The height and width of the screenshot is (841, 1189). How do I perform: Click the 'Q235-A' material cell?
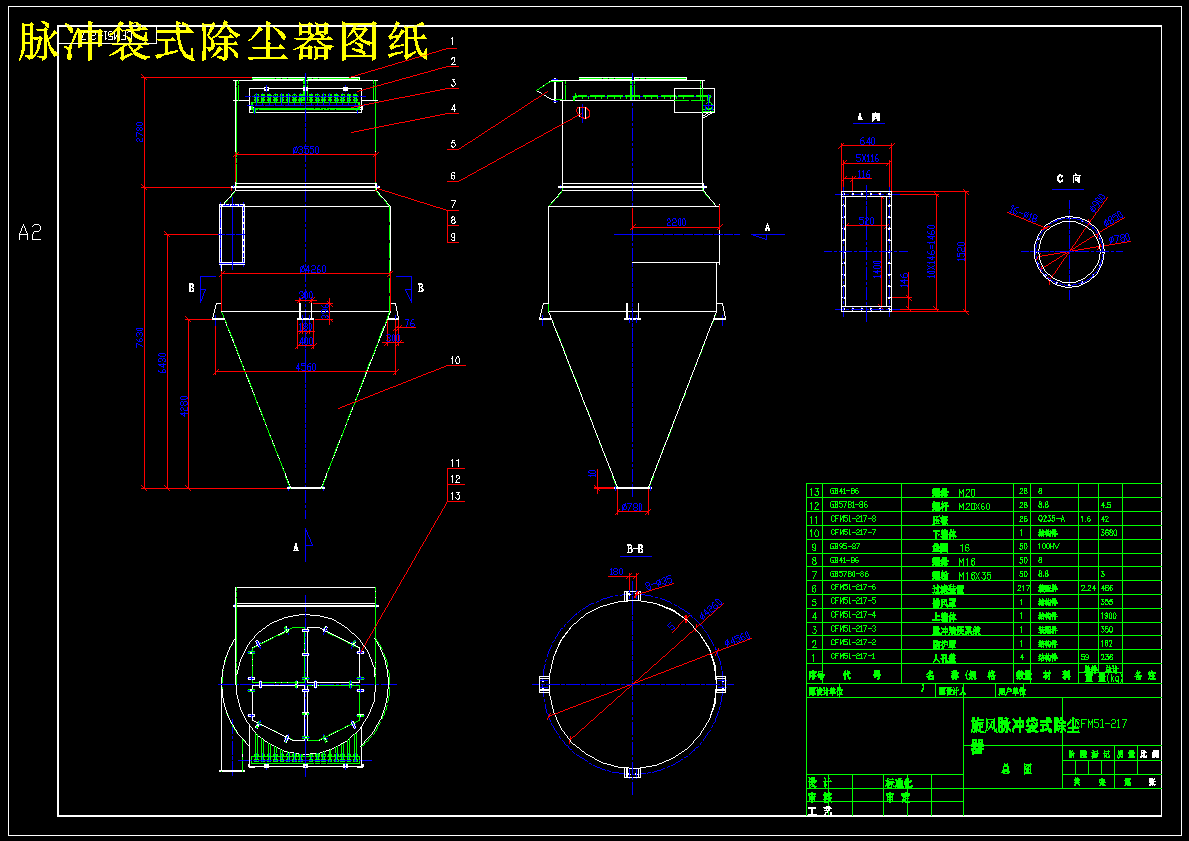pyautogui.click(x=1051, y=519)
